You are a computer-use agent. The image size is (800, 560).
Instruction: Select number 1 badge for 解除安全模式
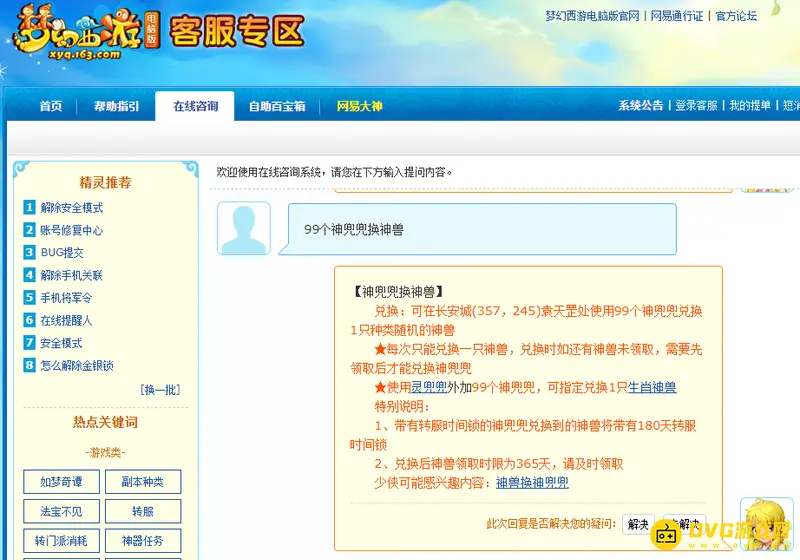29,208
